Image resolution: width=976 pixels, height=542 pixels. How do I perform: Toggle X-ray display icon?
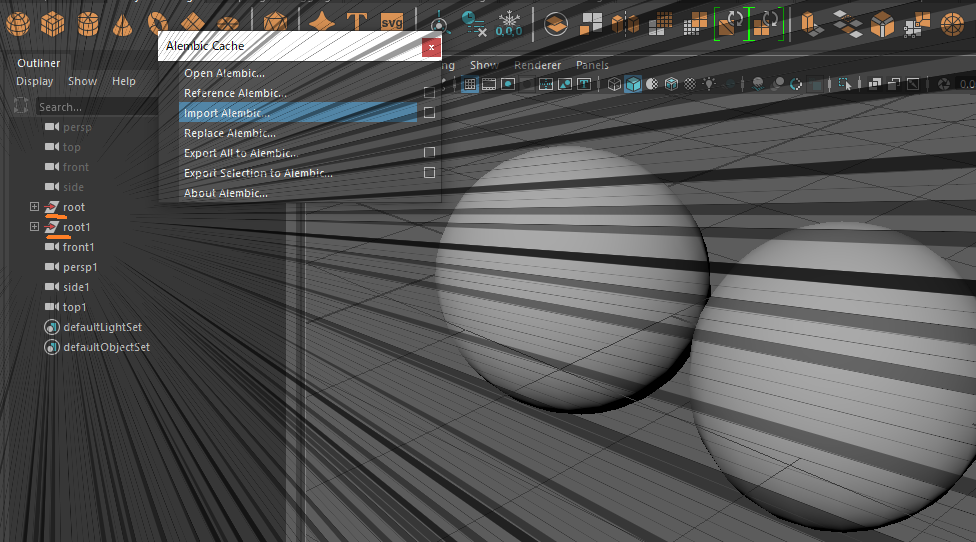click(875, 84)
